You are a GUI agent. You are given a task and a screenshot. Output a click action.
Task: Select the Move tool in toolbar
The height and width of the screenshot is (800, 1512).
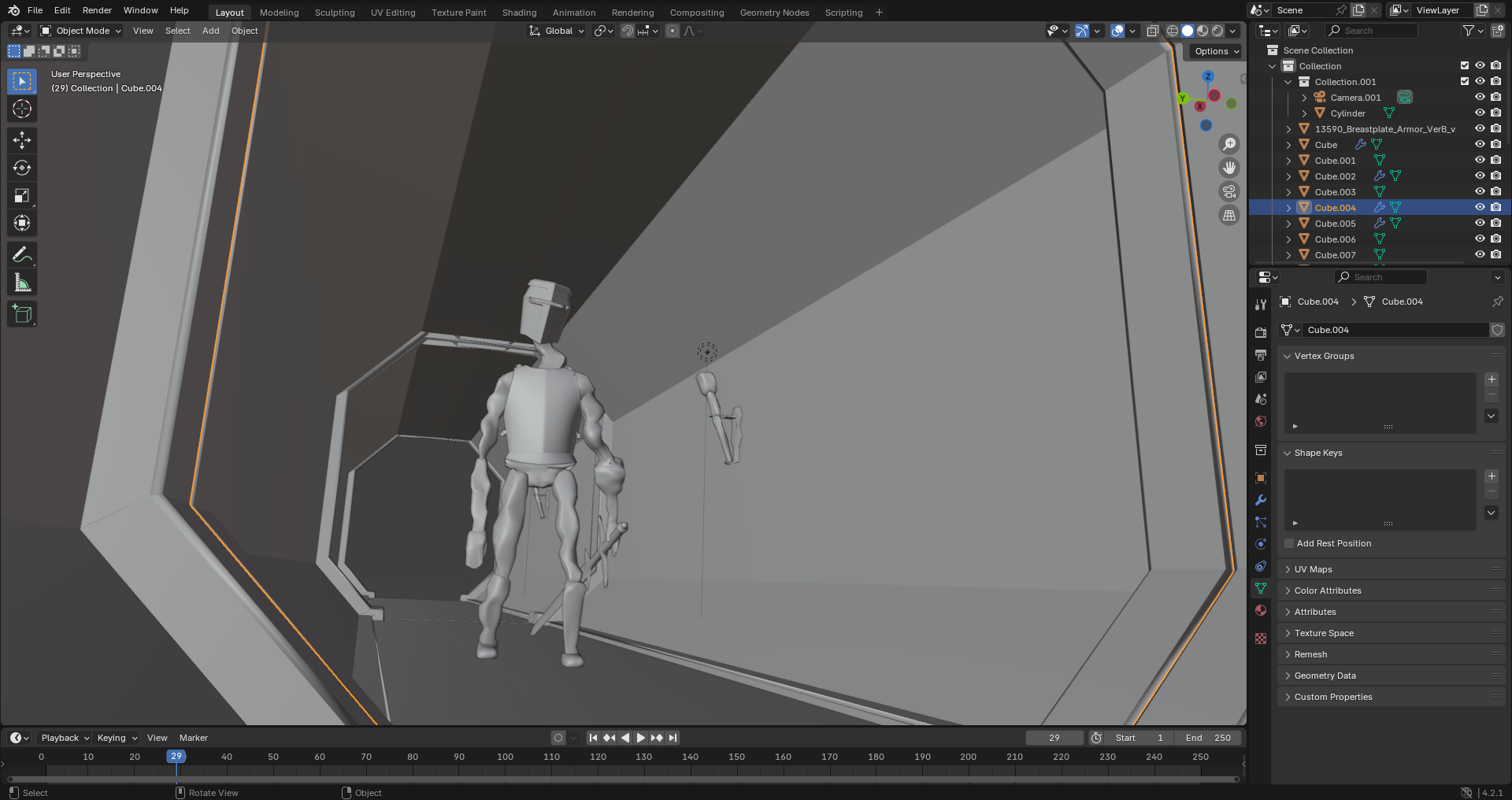pos(22,140)
